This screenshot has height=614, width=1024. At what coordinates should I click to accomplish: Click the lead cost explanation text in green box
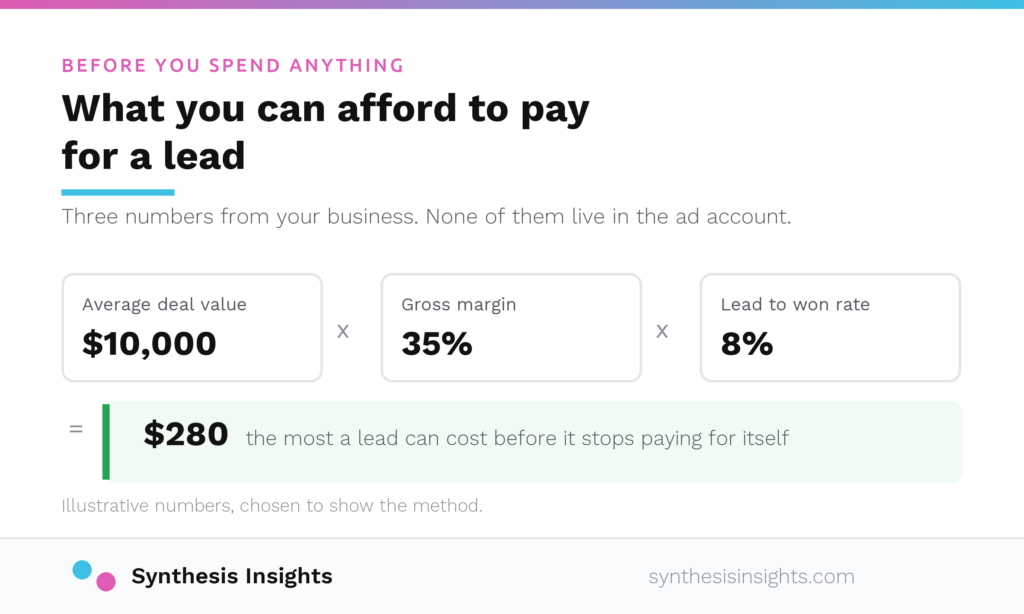517,438
